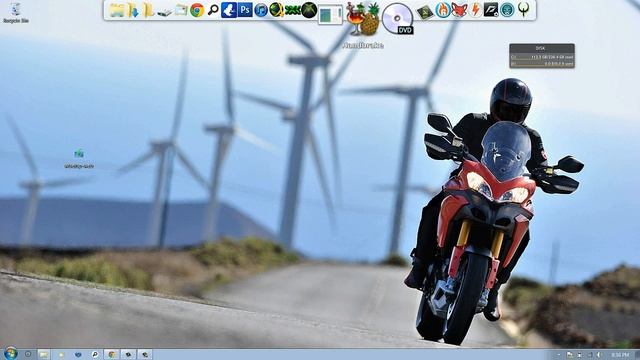Open the Windows Start menu orb
Viewport: 640px width, 360px height.
(x=11, y=353)
